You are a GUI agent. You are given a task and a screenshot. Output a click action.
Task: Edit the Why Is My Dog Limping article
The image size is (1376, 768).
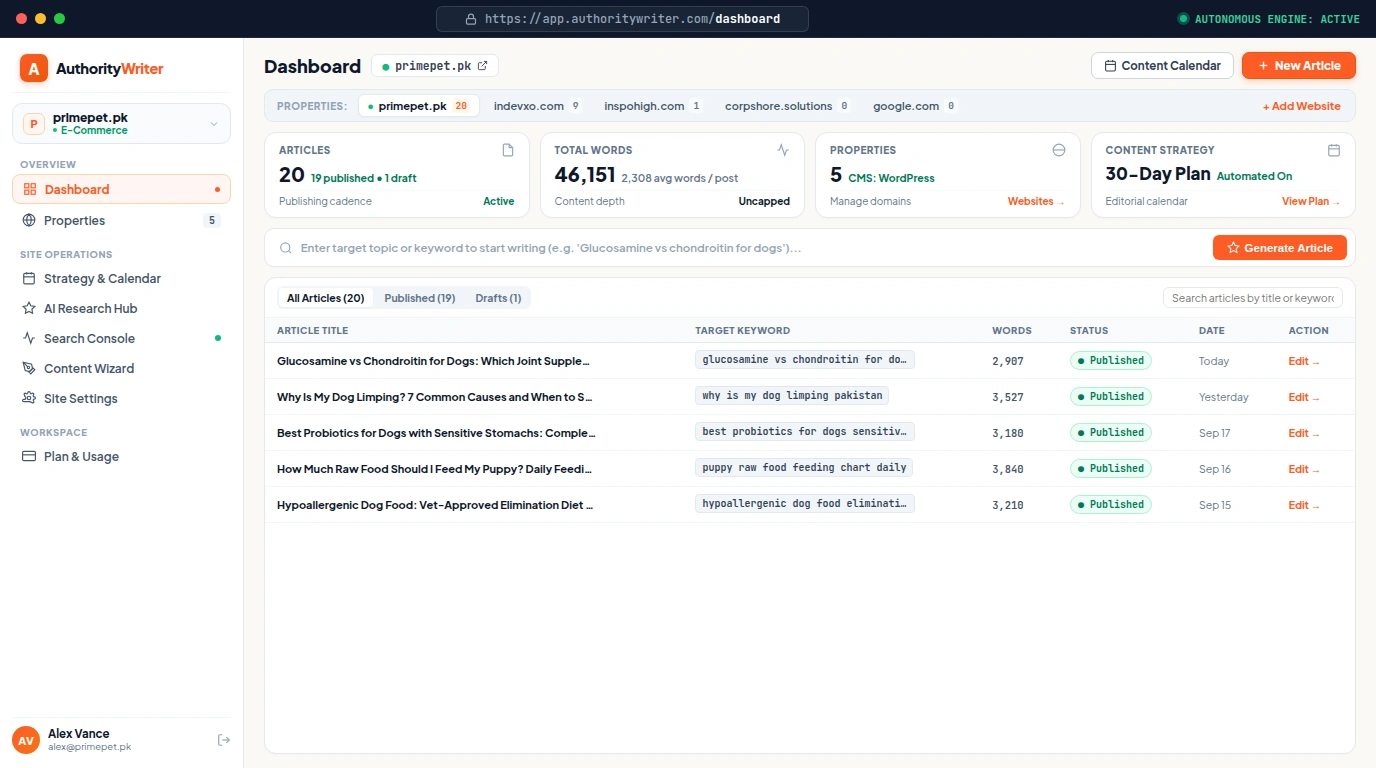coord(1304,397)
